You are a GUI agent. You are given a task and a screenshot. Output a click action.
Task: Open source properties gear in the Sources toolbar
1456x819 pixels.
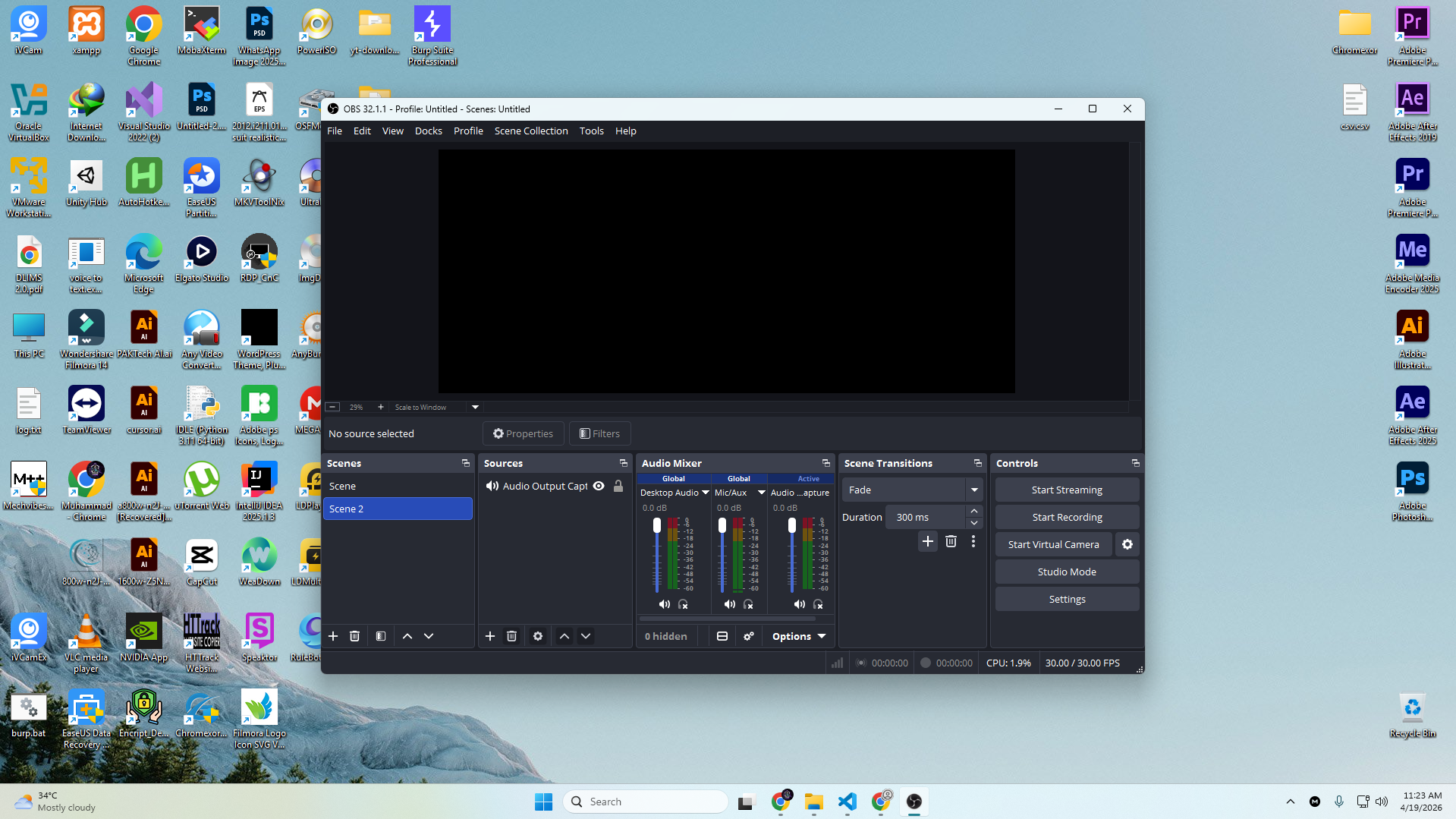(x=538, y=636)
